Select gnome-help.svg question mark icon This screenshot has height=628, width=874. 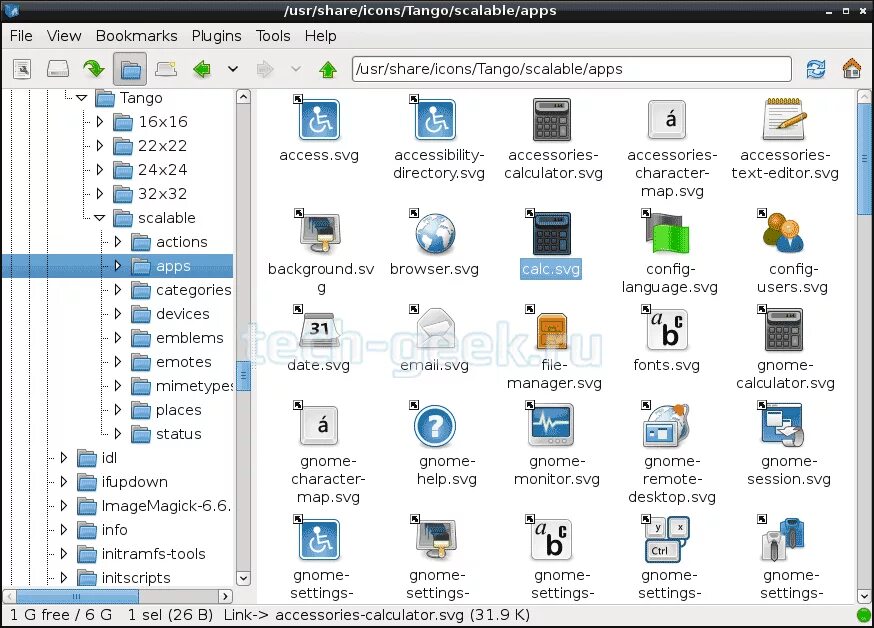tap(435, 426)
